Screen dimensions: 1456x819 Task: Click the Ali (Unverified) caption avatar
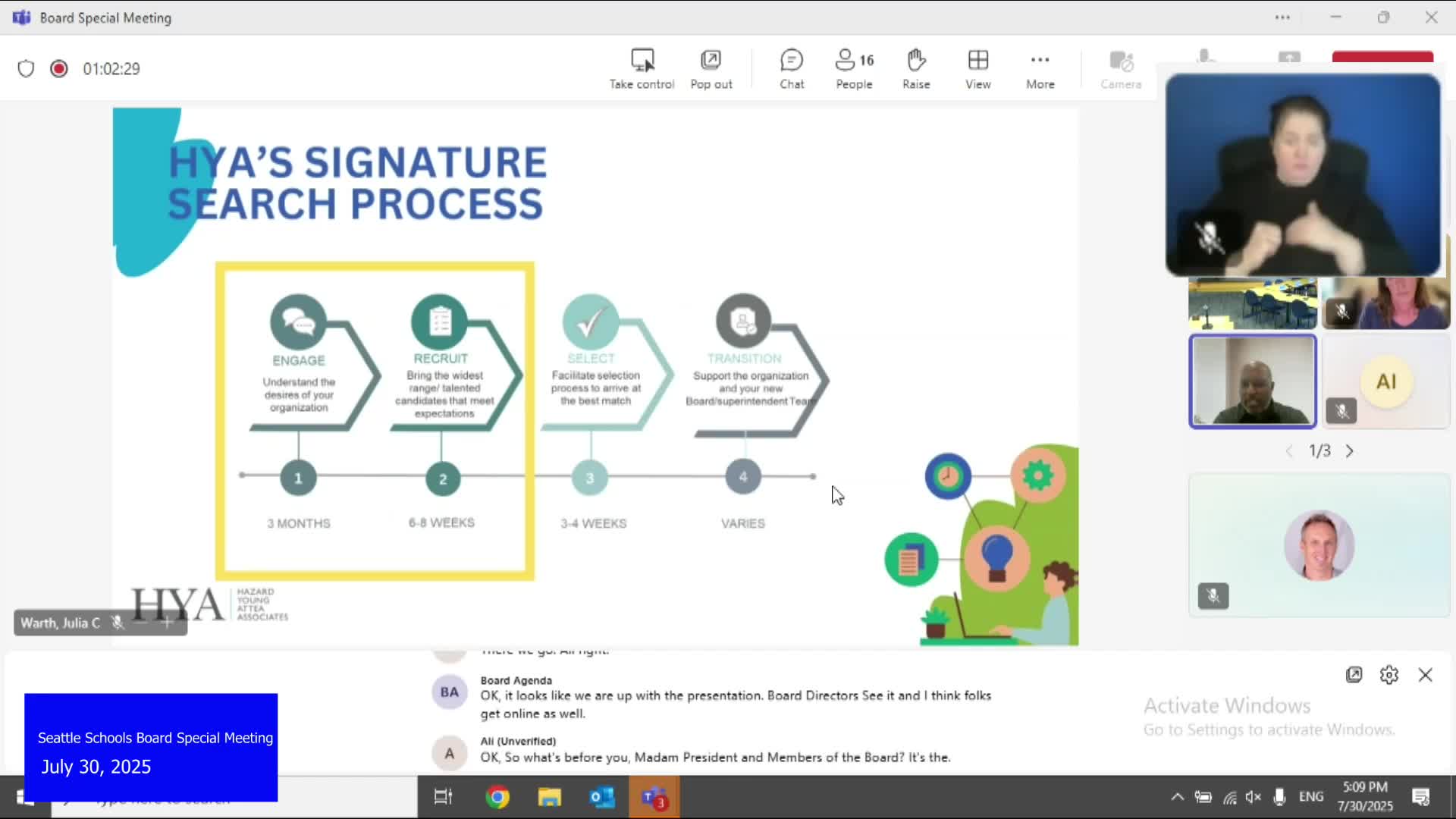click(x=450, y=753)
